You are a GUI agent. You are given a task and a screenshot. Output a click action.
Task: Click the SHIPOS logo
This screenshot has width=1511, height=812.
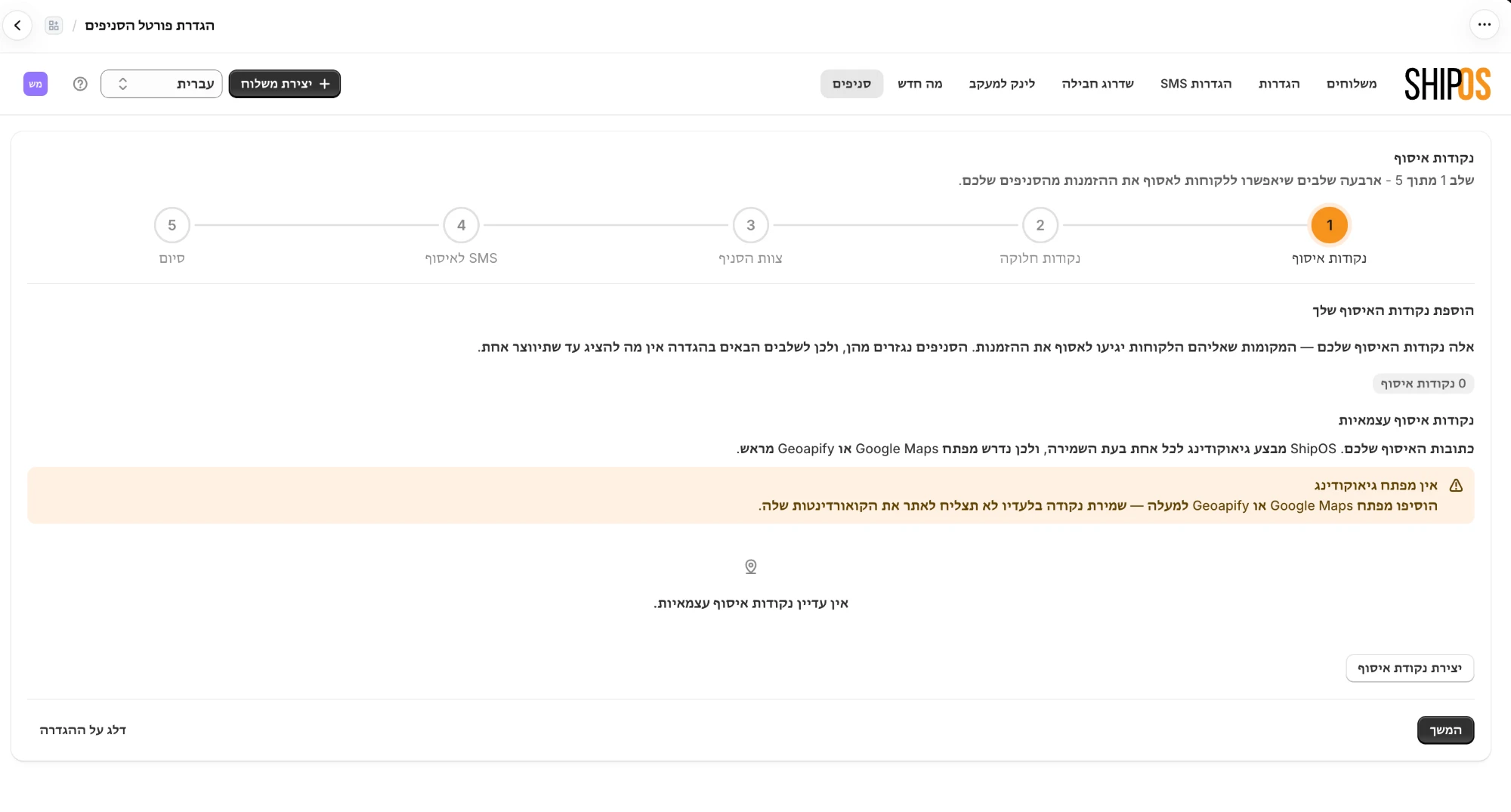(1448, 84)
